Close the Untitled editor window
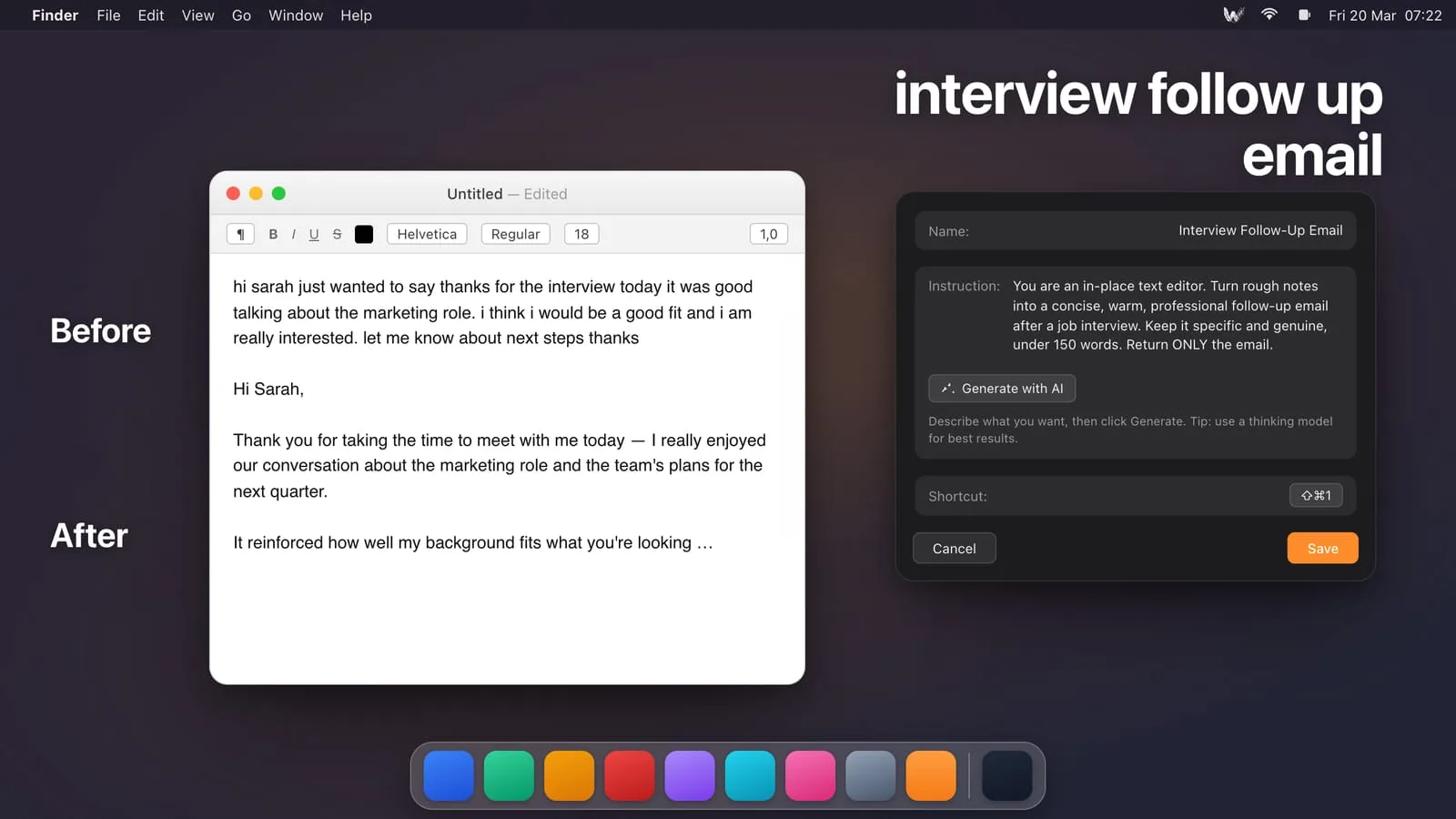The image size is (1456, 819). click(x=233, y=193)
